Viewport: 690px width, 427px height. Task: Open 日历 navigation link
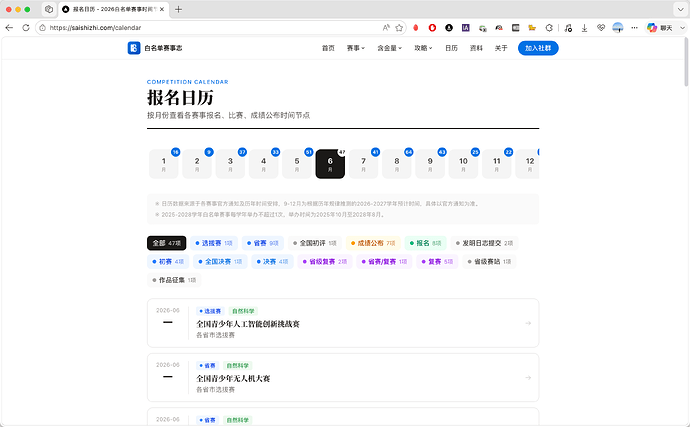[451, 48]
